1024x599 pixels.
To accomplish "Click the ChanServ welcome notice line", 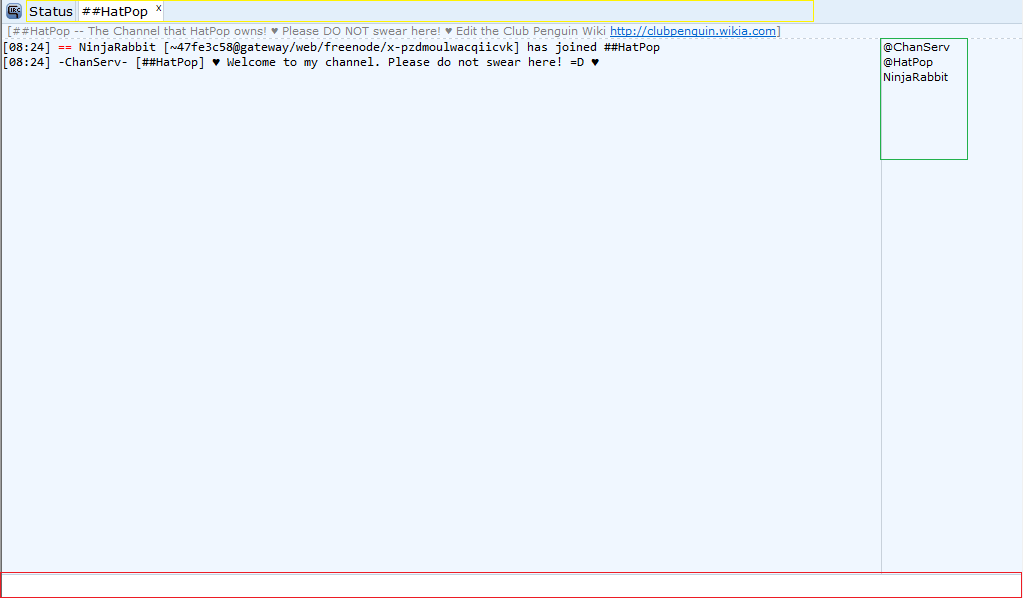I will [301, 62].
